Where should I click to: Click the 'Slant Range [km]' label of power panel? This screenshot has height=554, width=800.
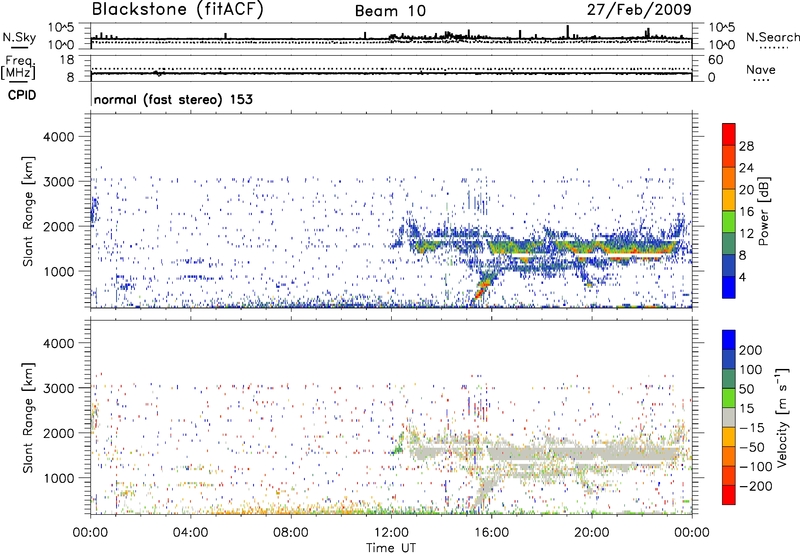28,211
